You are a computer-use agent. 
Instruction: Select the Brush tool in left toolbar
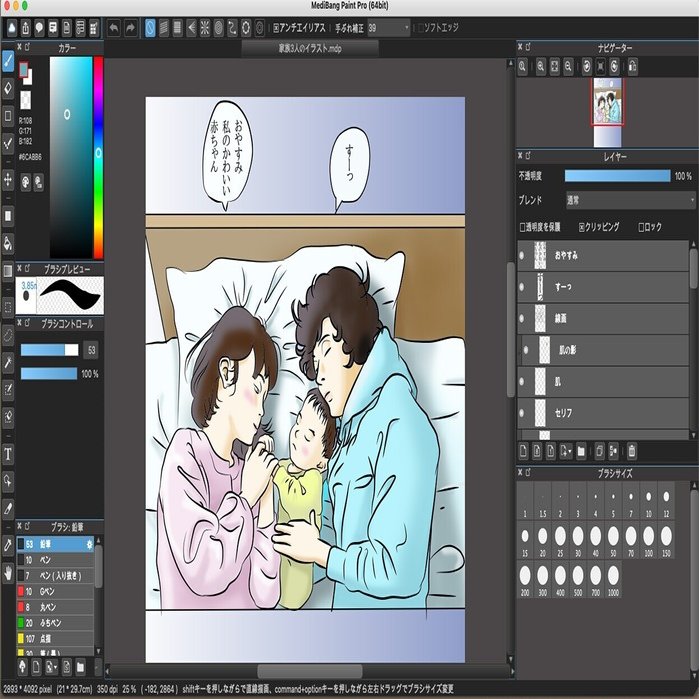tap(8, 61)
